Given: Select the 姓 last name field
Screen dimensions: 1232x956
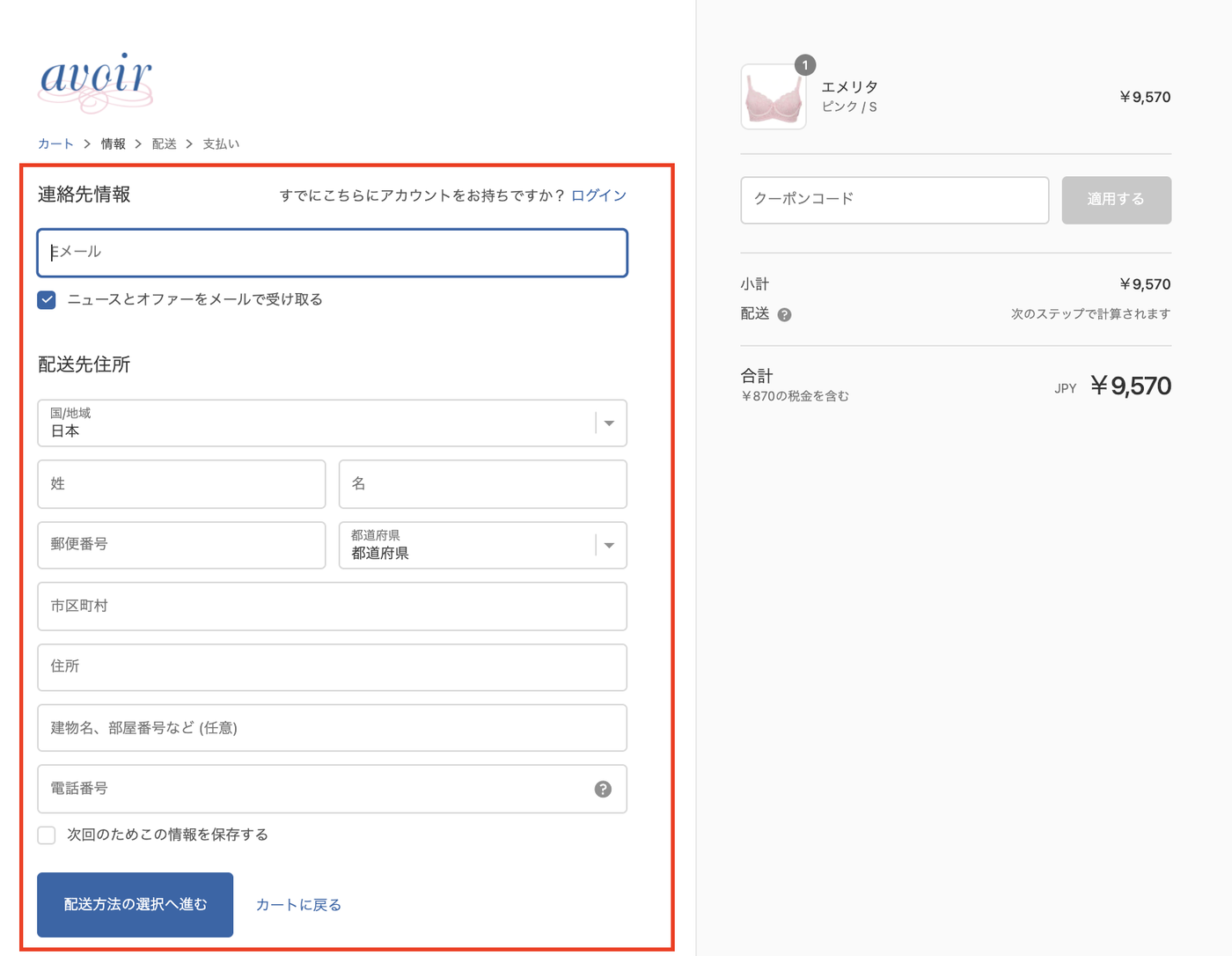Looking at the screenshot, I should (181, 484).
